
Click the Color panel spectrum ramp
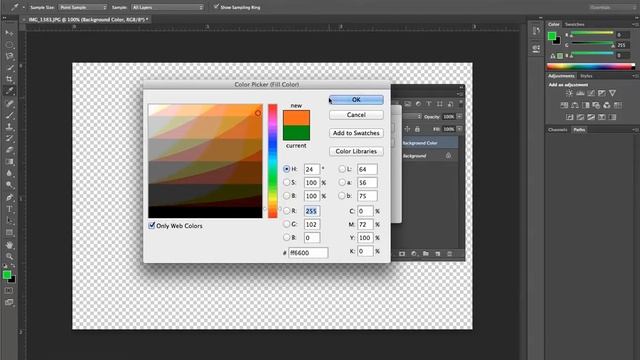pos(591,67)
